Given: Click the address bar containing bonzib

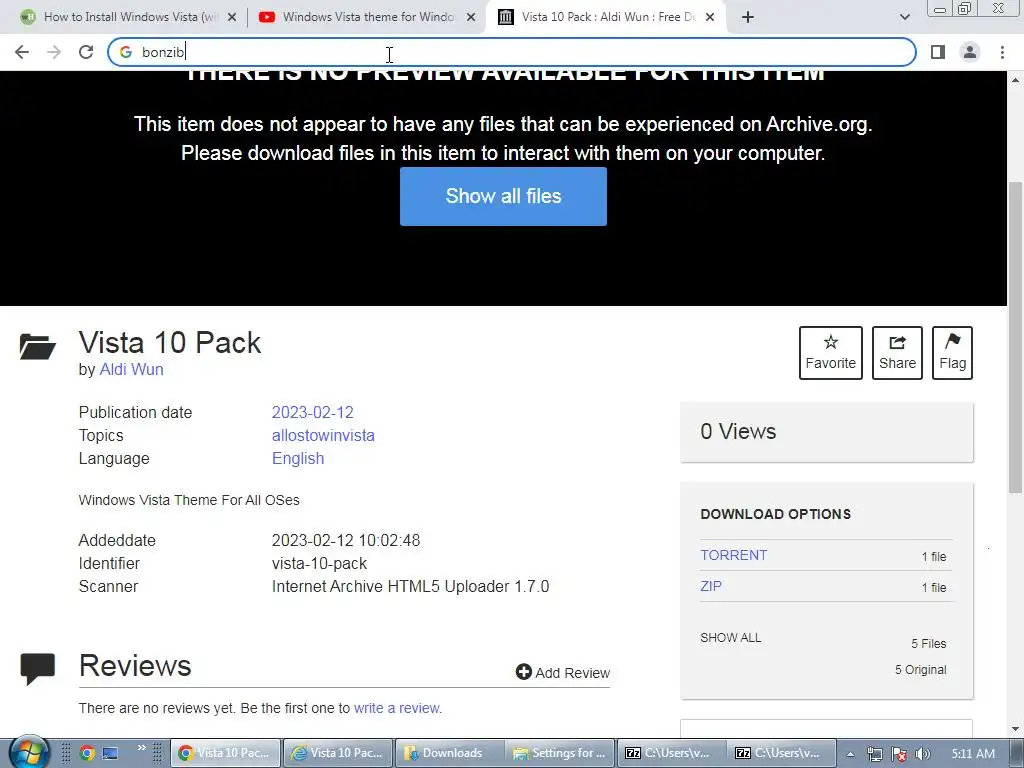Looking at the screenshot, I should pos(511,52).
